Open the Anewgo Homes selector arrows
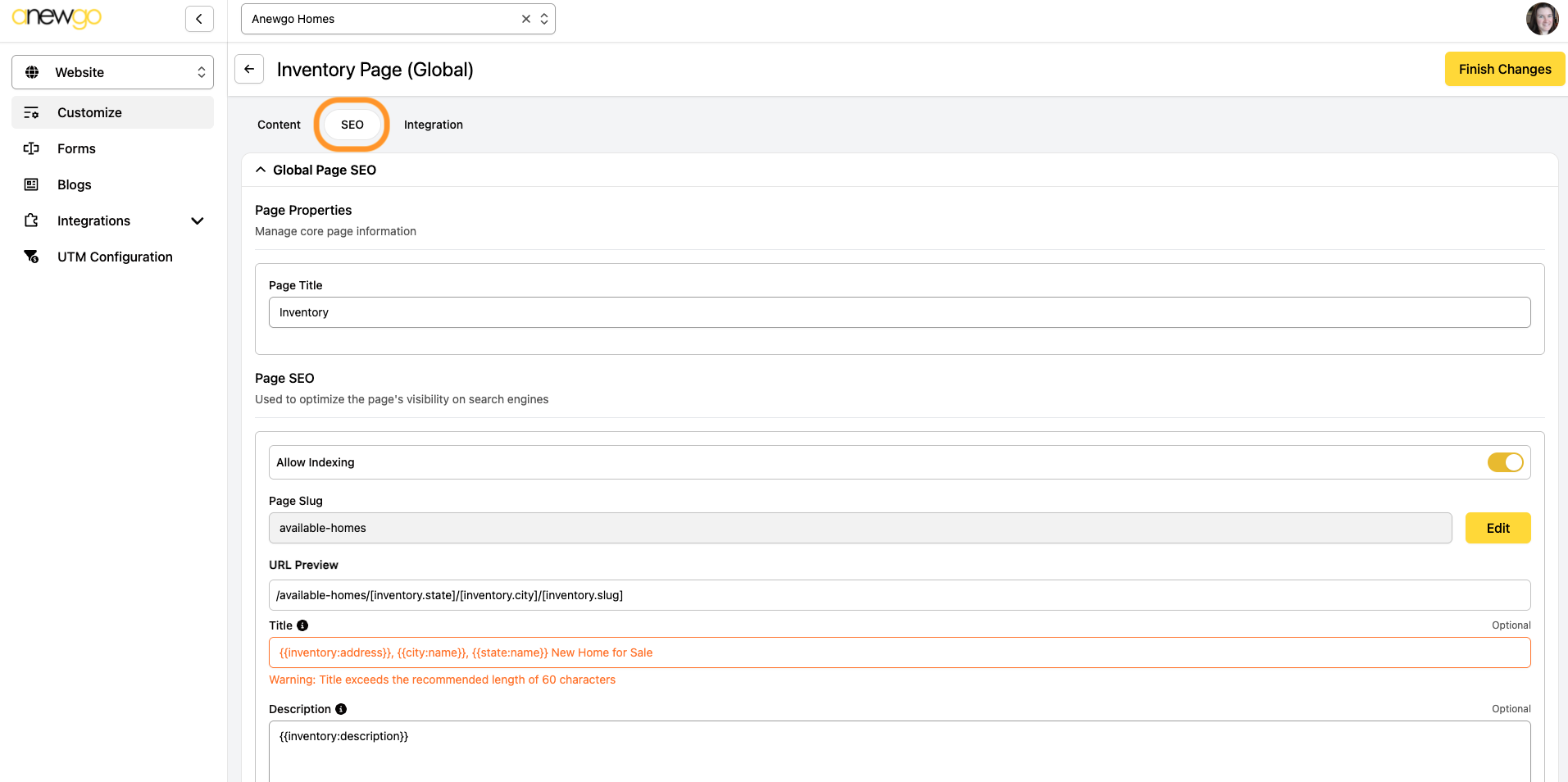Image resolution: width=1568 pixels, height=782 pixels. pos(544,19)
